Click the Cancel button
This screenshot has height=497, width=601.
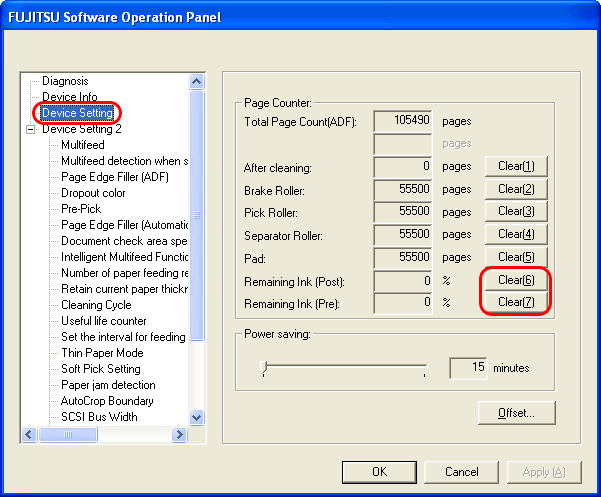point(461,472)
